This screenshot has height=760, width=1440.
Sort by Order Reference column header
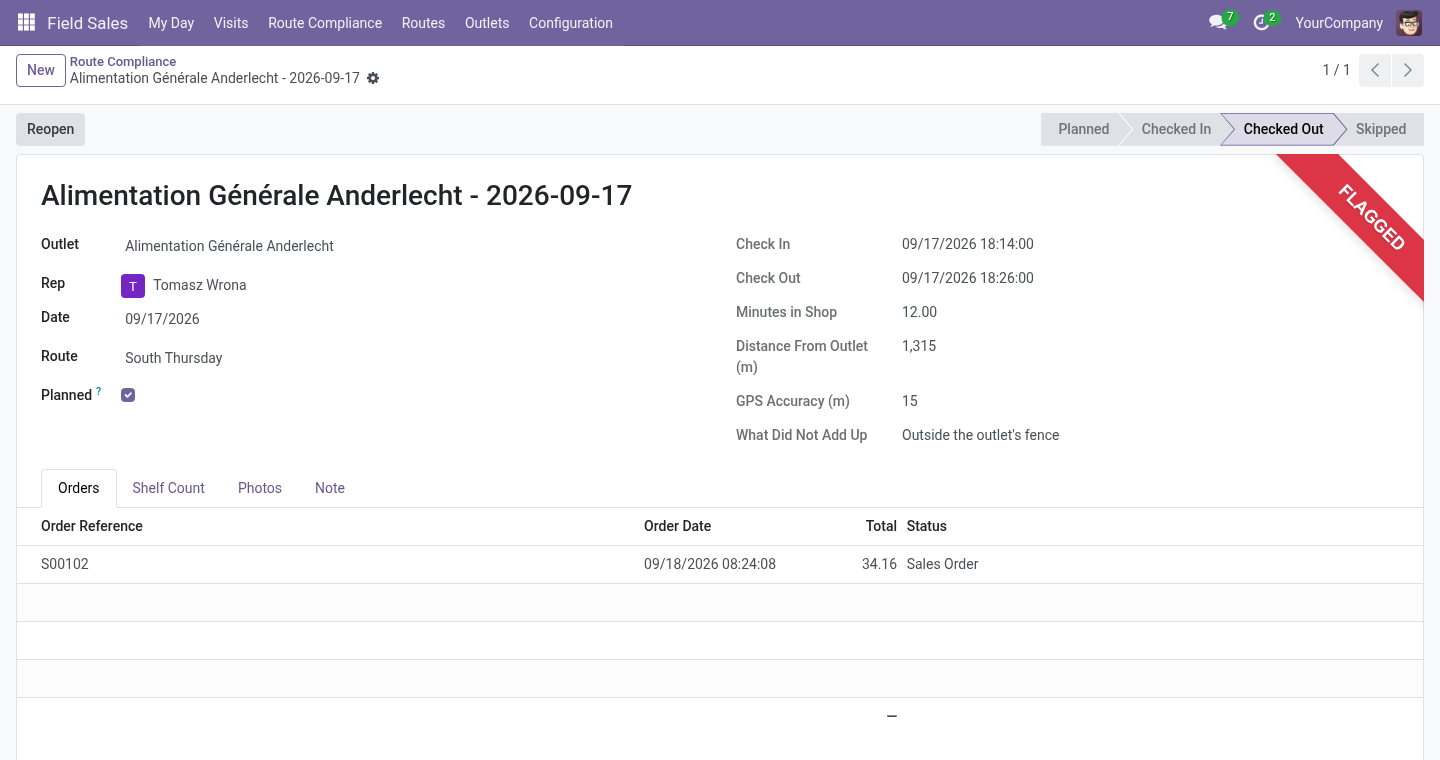tap(92, 526)
